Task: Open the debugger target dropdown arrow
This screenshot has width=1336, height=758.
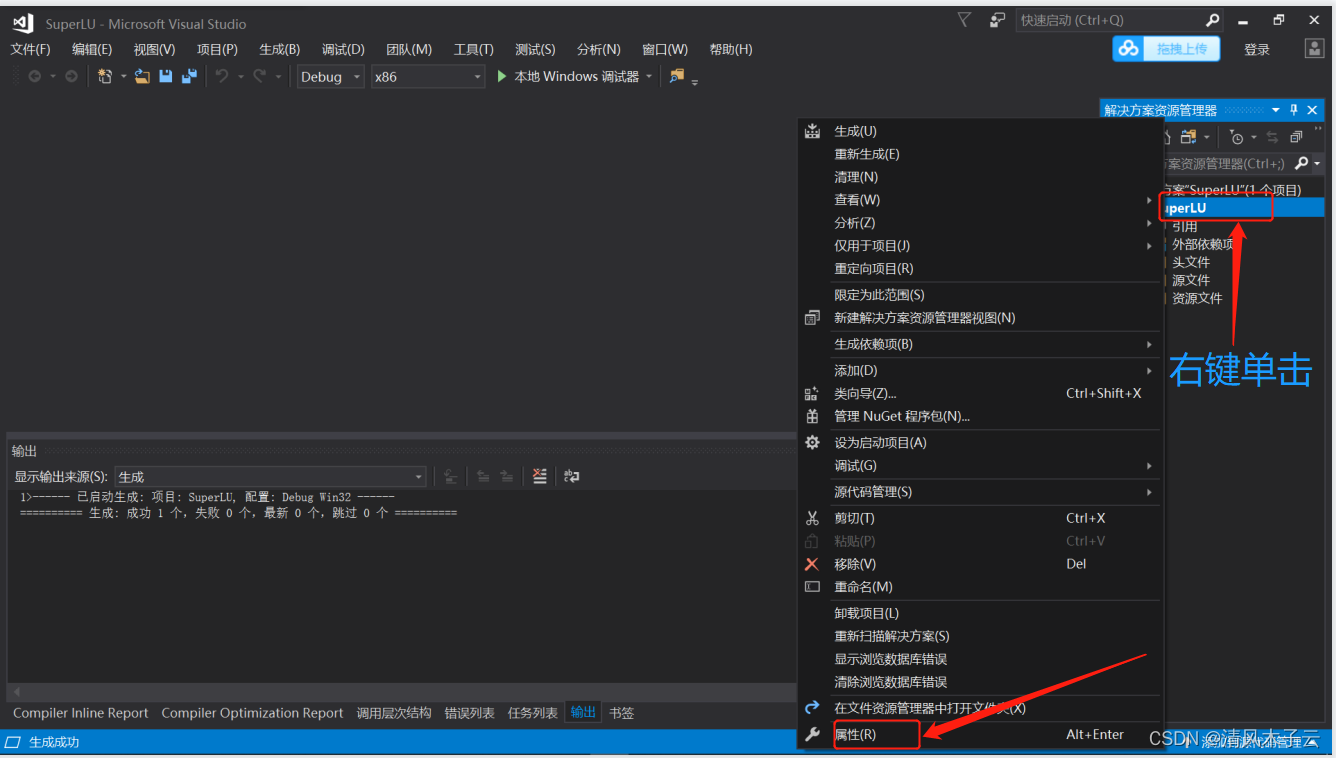Action: [649, 77]
